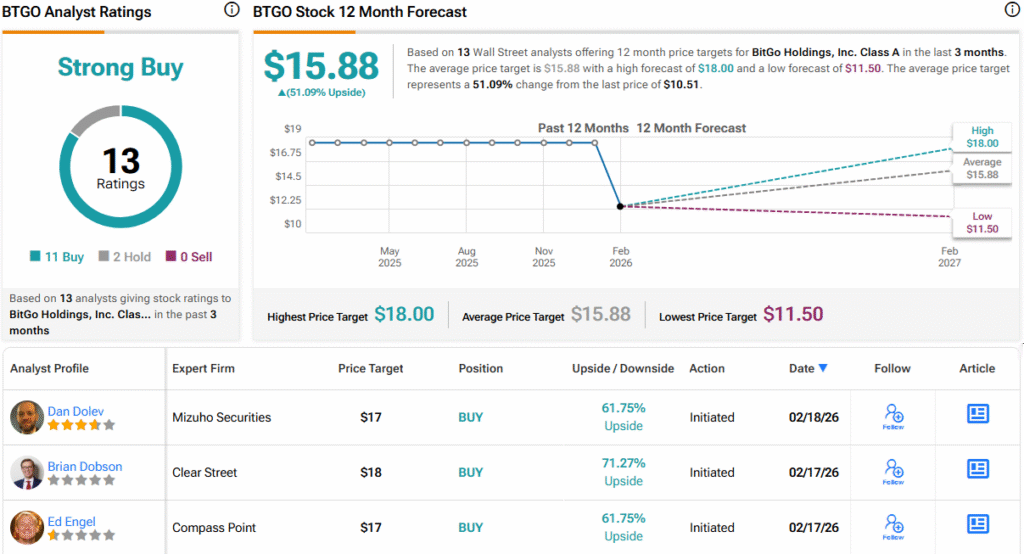The height and width of the screenshot is (554, 1024).
Task: Follow analyst Ed Engel
Action: 894,526
